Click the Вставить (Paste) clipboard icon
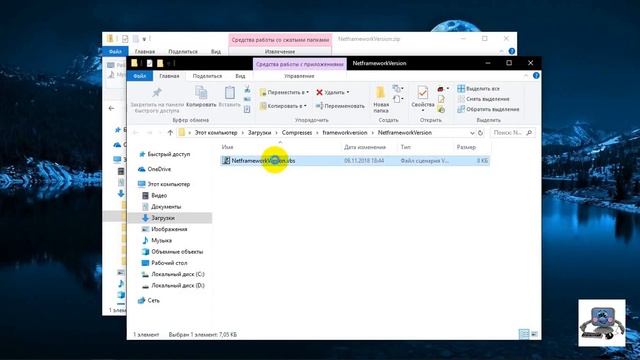 point(229,93)
